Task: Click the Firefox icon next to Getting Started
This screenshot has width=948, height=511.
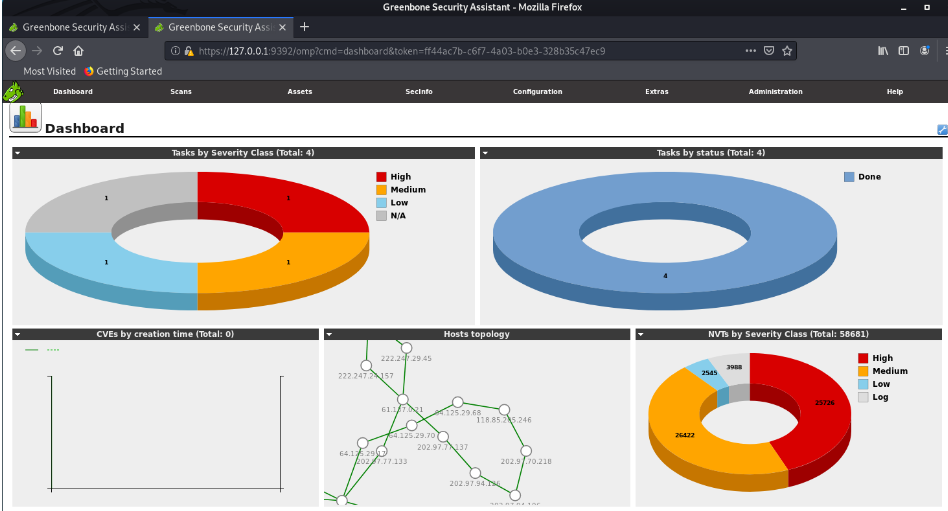Action: pyautogui.click(x=89, y=71)
